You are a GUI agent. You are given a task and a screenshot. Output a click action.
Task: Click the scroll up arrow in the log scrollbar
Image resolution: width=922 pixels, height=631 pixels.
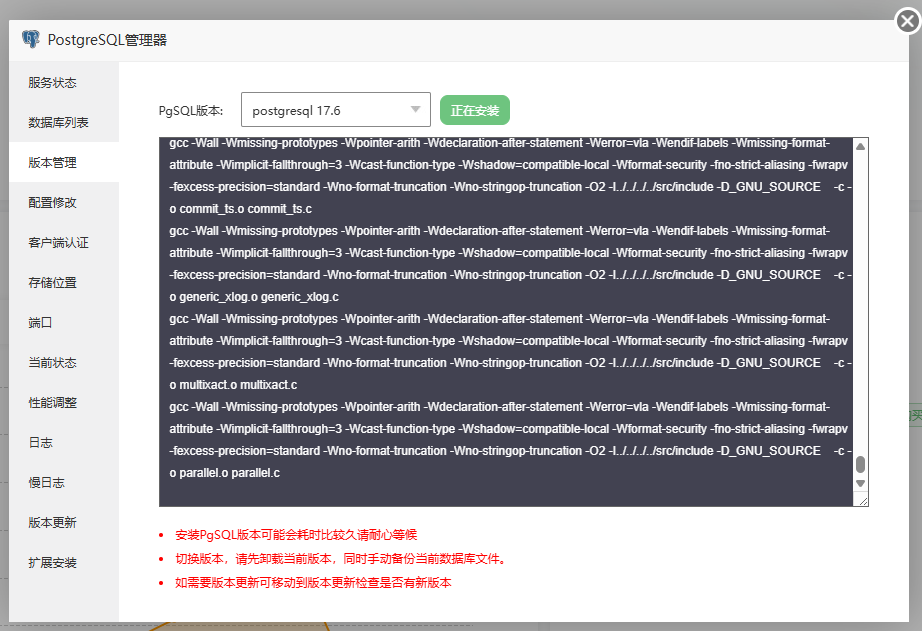pyautogui.click(x=860, y=146)
